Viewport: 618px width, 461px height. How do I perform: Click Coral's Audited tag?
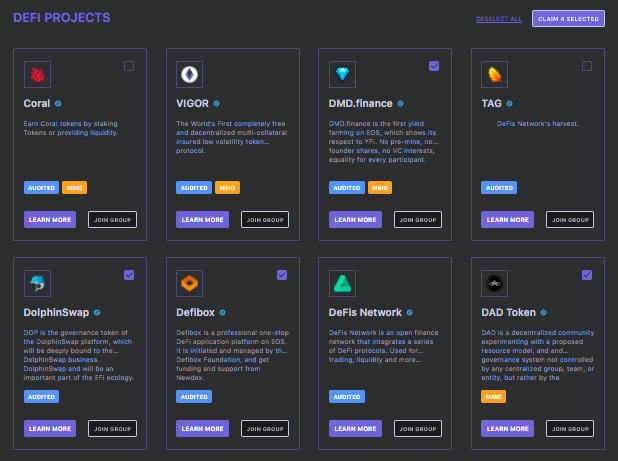(41, 188)
